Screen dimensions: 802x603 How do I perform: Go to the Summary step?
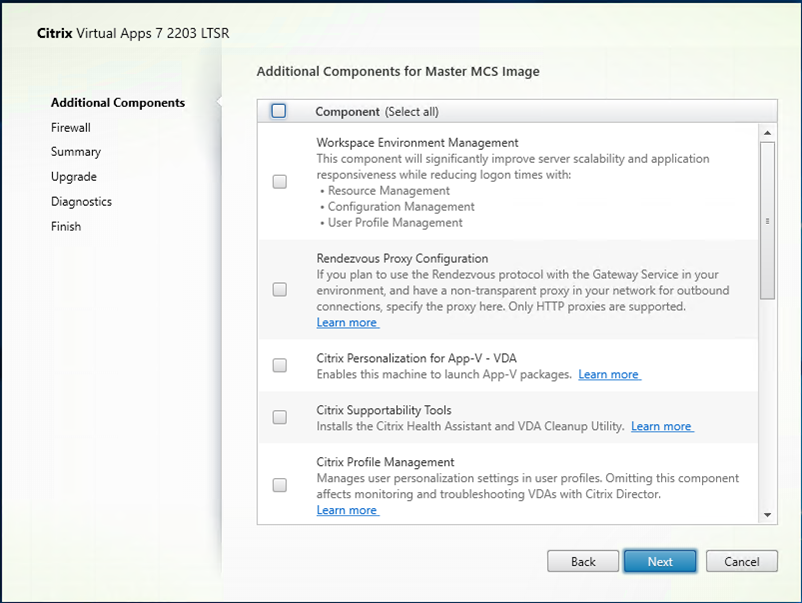pyautogui.click(x=76, y=152)
